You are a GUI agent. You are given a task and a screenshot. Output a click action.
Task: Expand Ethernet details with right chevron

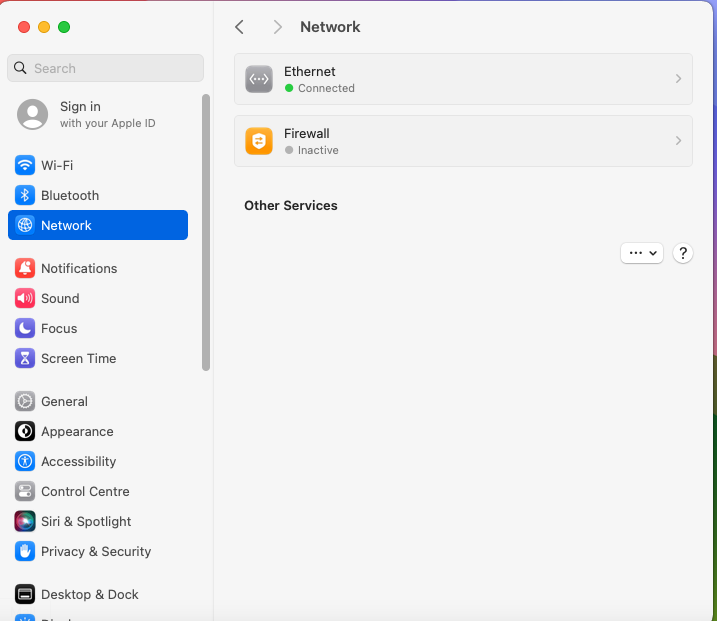pos(678,79)
